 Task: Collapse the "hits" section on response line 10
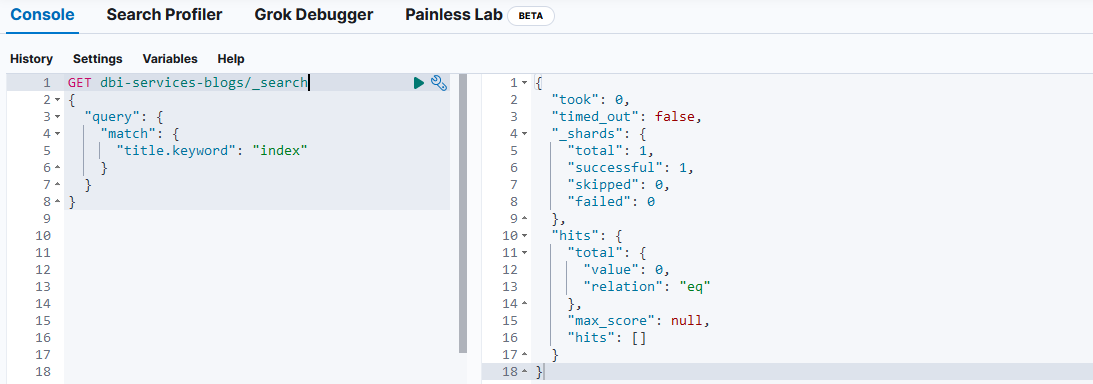[524, 236]
